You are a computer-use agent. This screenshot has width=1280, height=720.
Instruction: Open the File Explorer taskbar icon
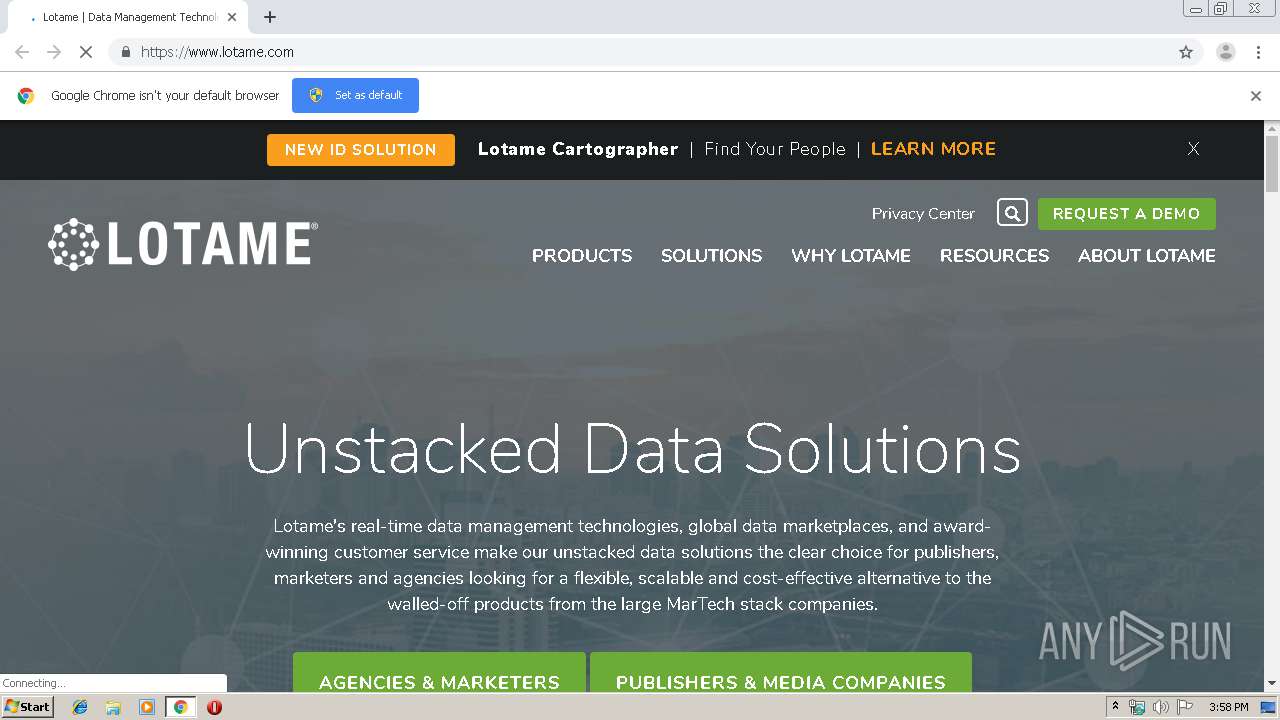pyautogui.click(x=113, y=707)
